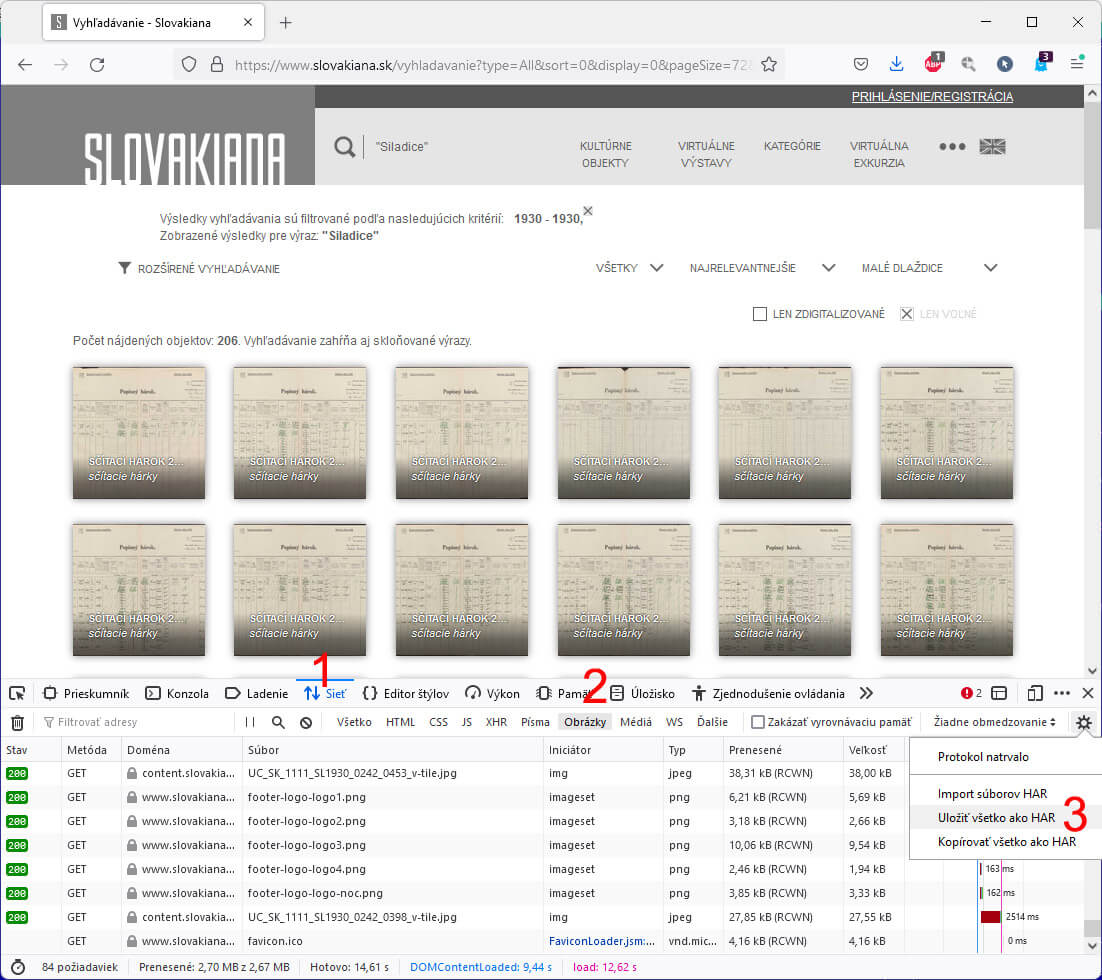Expand ROZŠÍRENÉ VYHĽADÁVANIE advanced search
This screenshot has height=980, width=1102.
click(x=200, y=269)
